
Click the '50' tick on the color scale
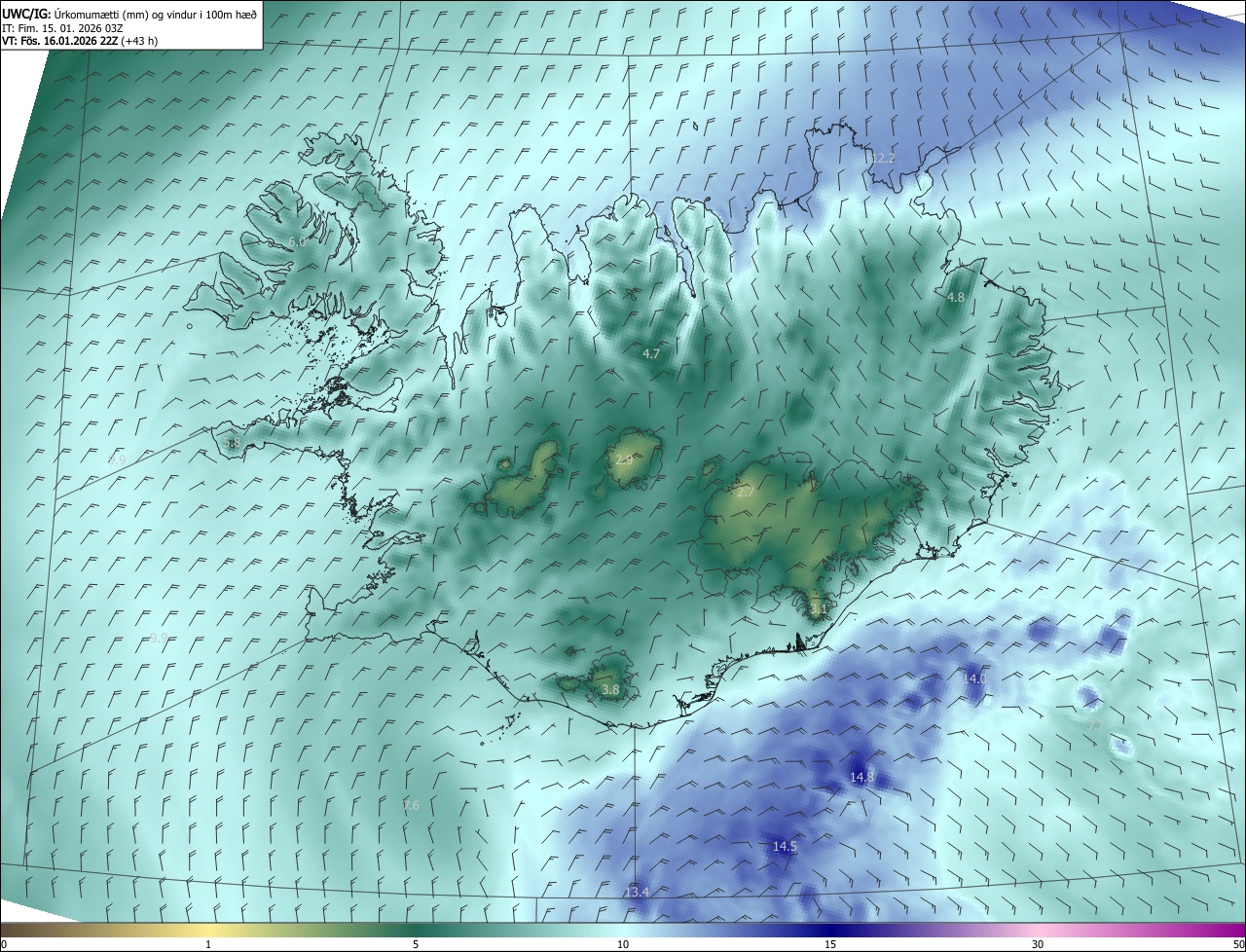1238,945
